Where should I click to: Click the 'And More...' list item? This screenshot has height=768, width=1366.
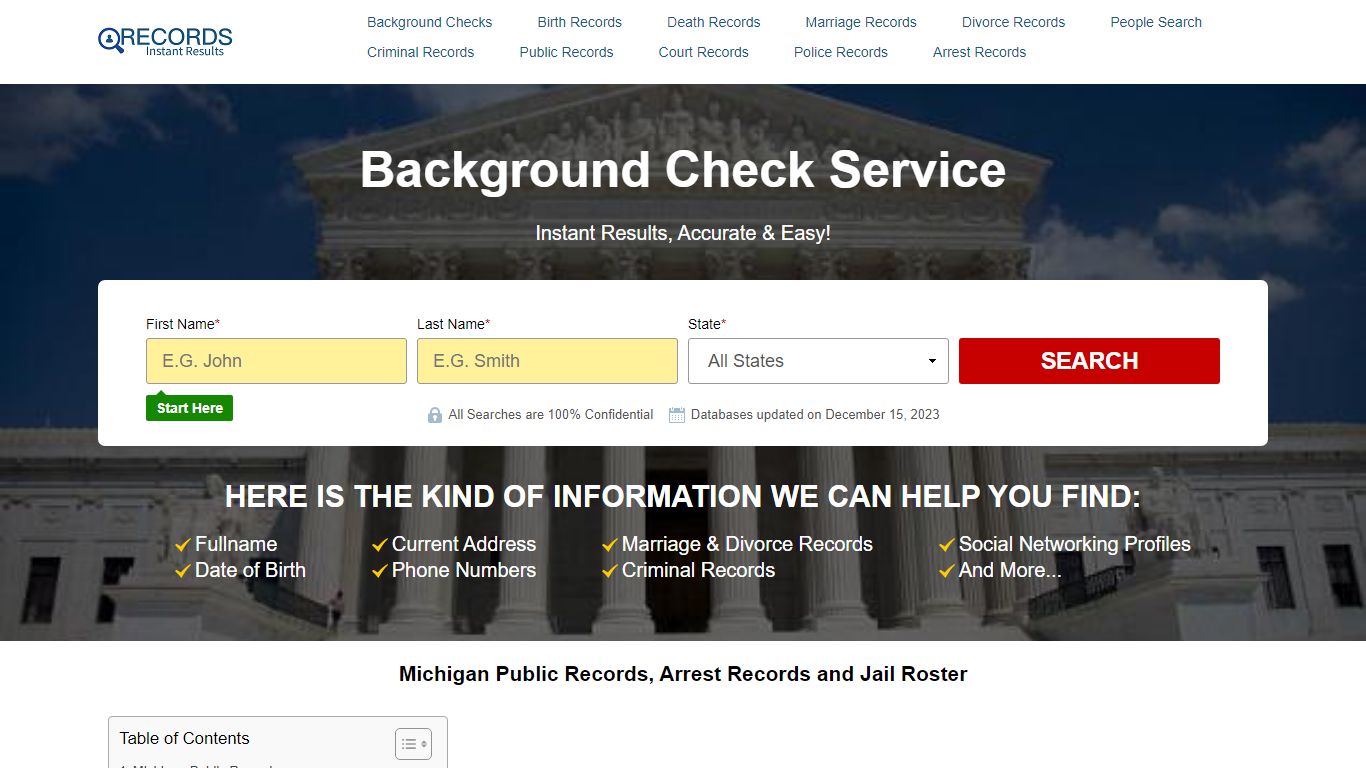1010,571
